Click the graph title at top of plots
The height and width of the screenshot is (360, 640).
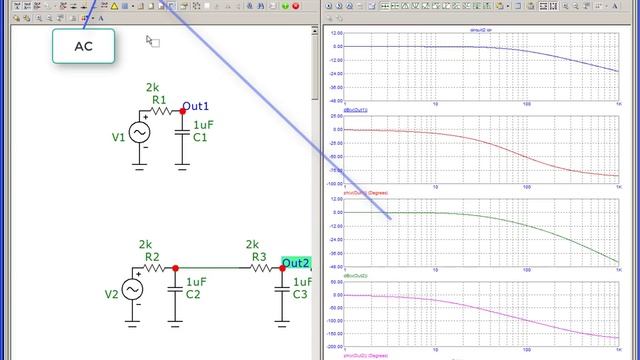(x=481, y=30)
